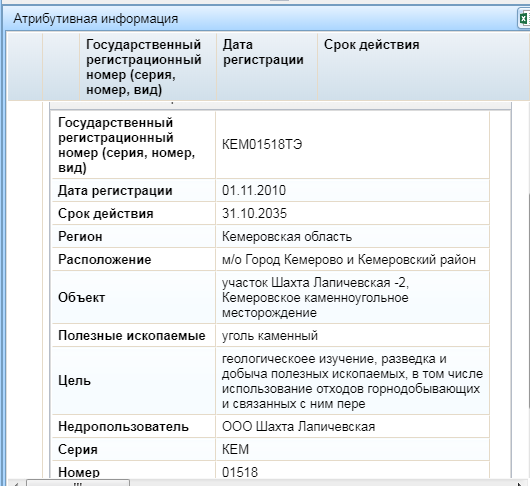Select участок Шахта Лапичевская -2 object value

315,298
